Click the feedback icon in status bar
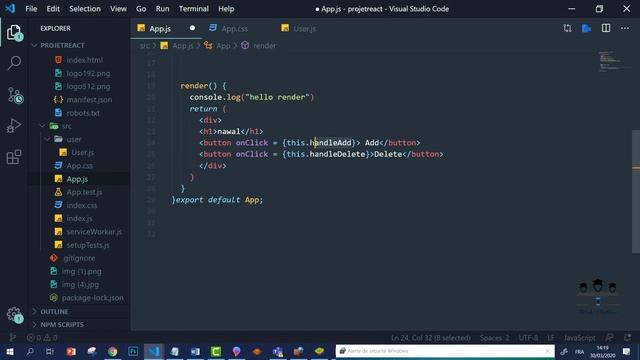 [x=609, y=338]
